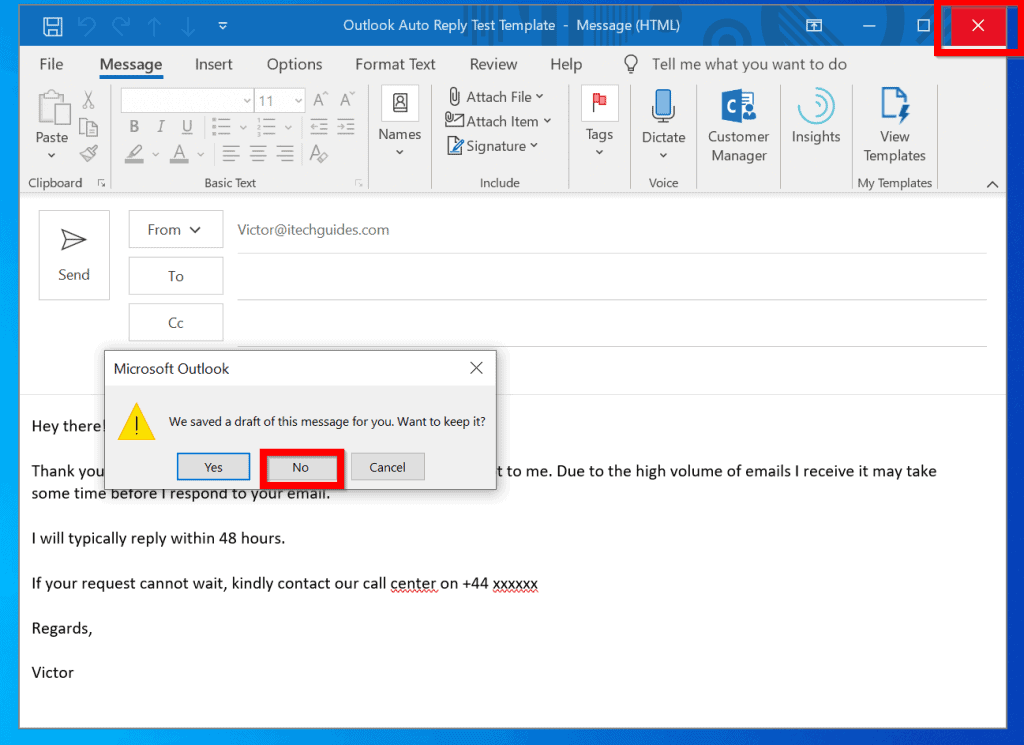Click the Clear All Formatting icon

click(x=319, y=153)
